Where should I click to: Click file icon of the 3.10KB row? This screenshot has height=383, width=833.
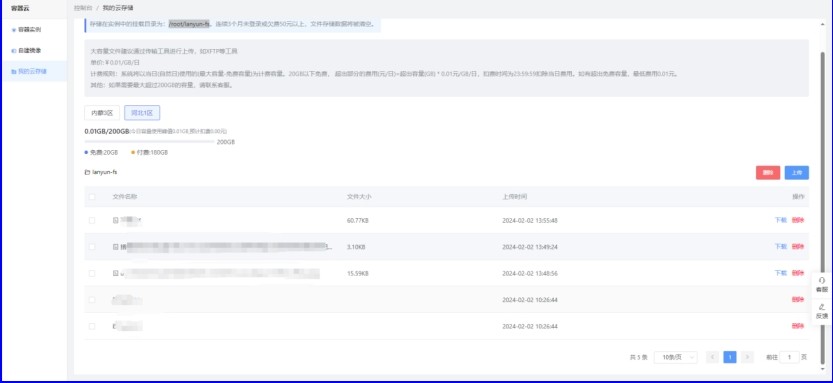click(115, 246)
